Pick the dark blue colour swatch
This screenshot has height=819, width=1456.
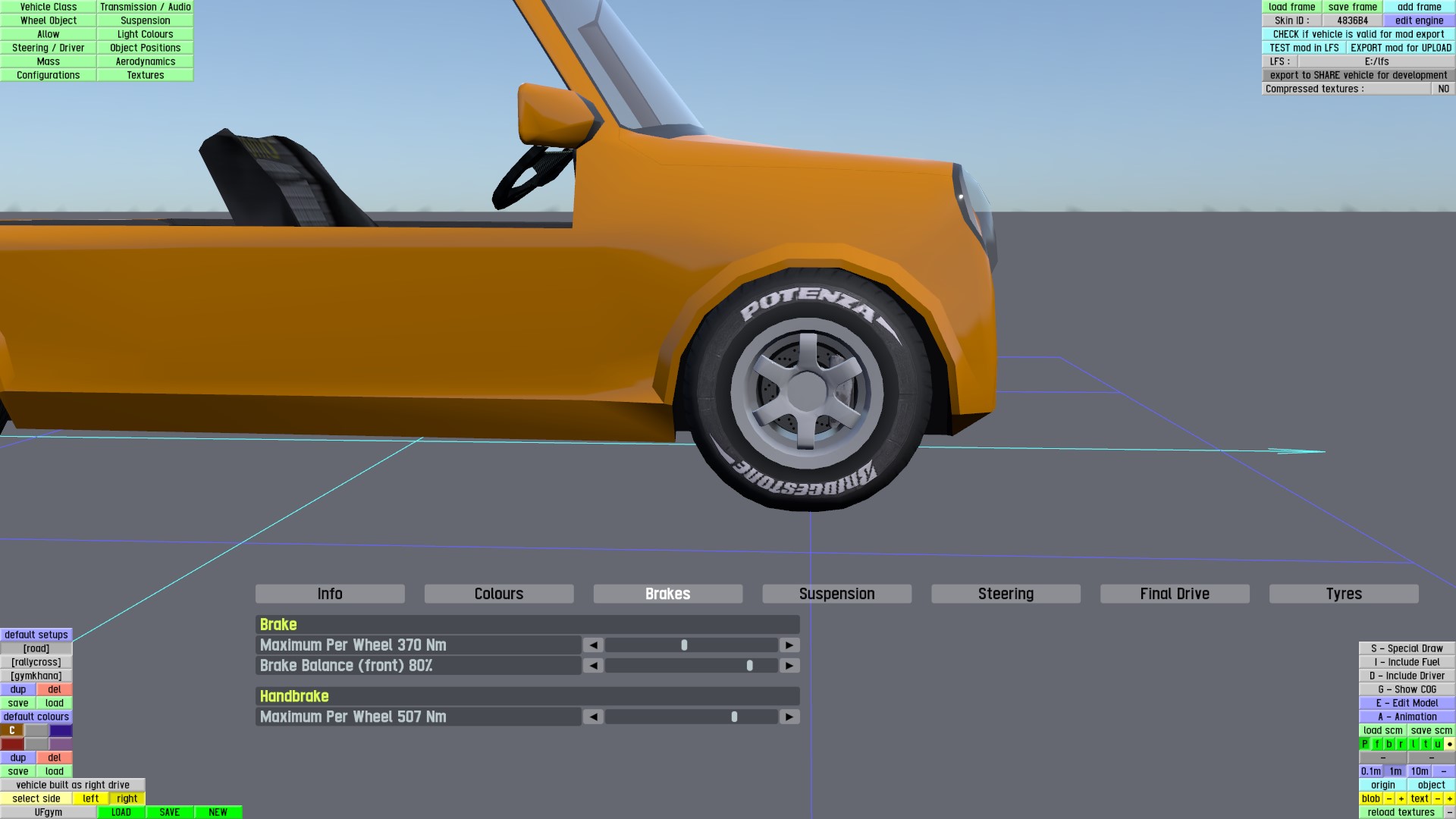[x=61, y=730]
